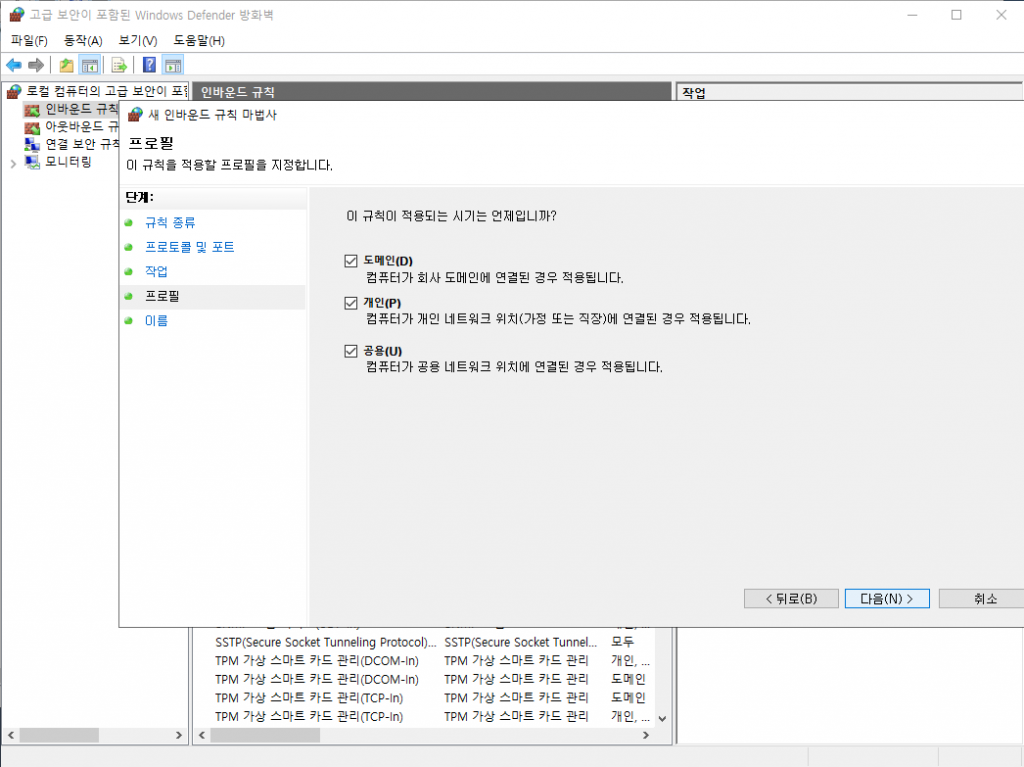
Task: Select the root 로컬 컴퓨터의 고급 보안 tree node
Action: (x=107, y=91)
